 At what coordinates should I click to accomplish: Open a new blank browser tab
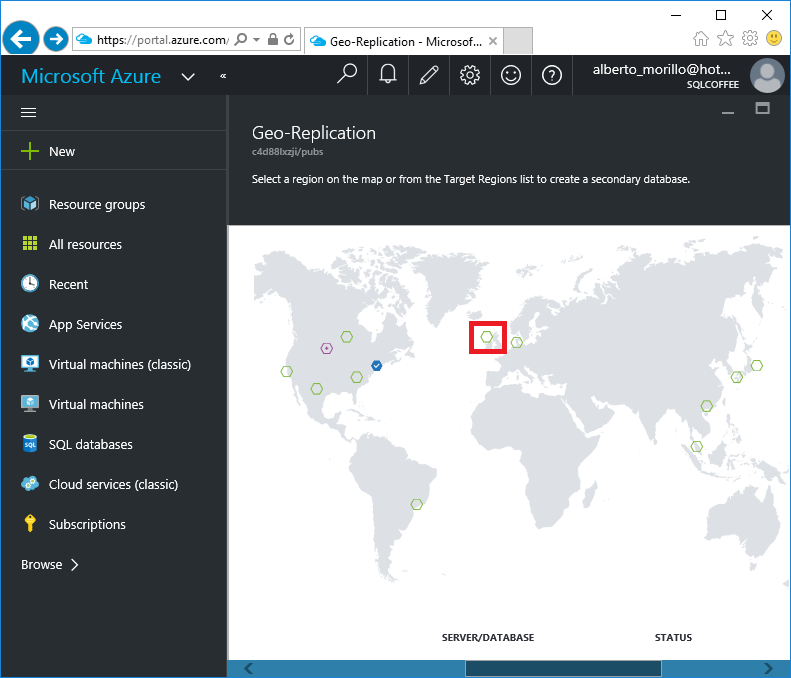(518, 40)
